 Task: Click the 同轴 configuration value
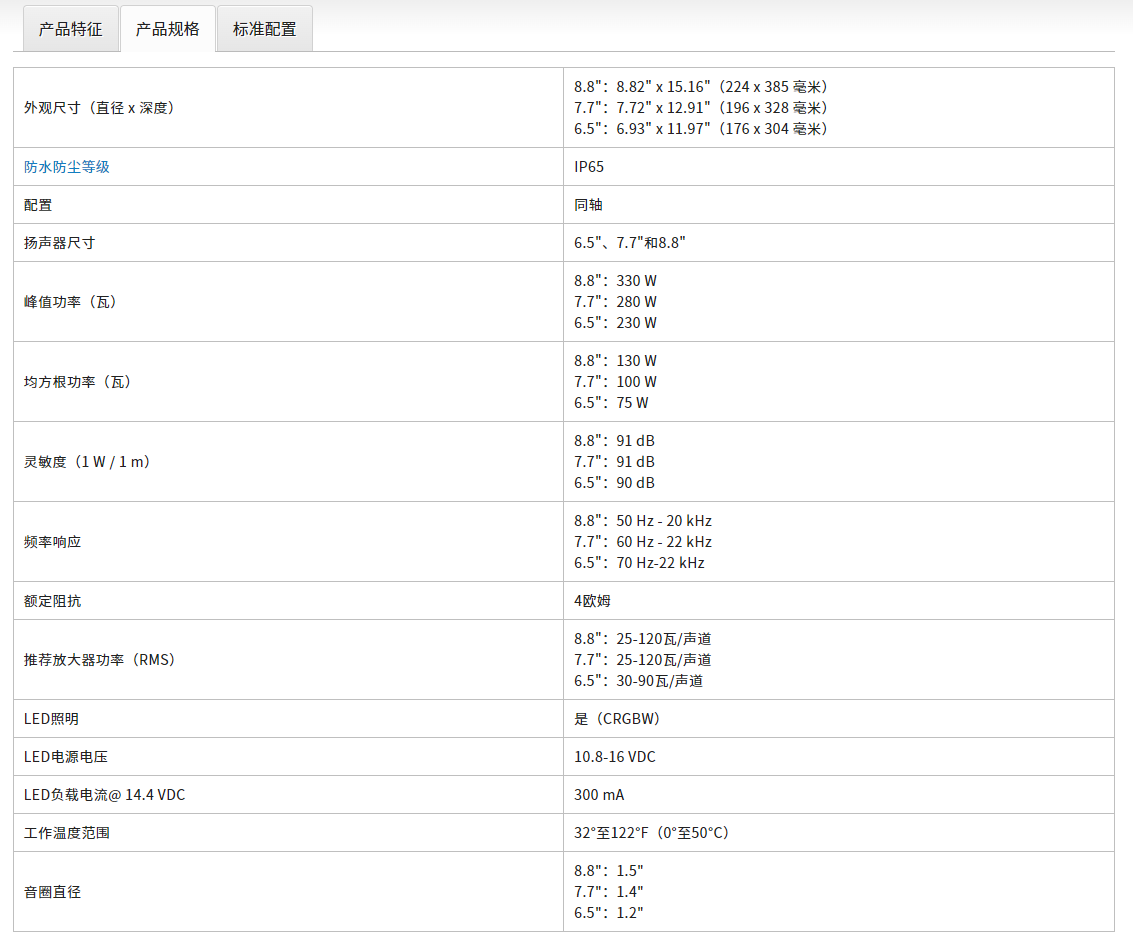pos(588,205)
